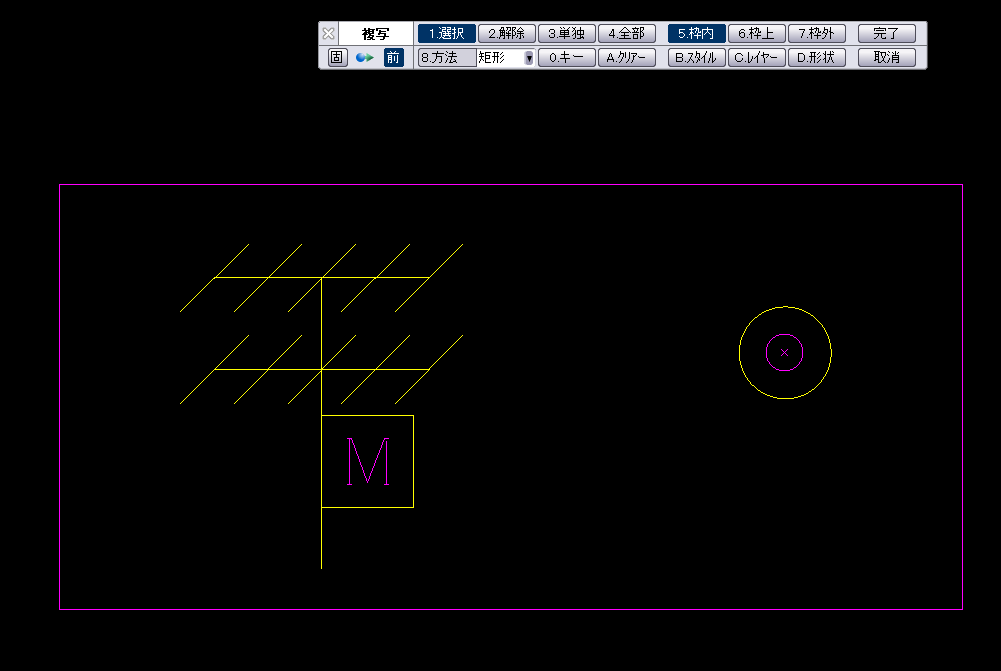Open the C.レイヤー layer filter
Viewport: 1001px width, 671px height.
[x=756, y=58]
